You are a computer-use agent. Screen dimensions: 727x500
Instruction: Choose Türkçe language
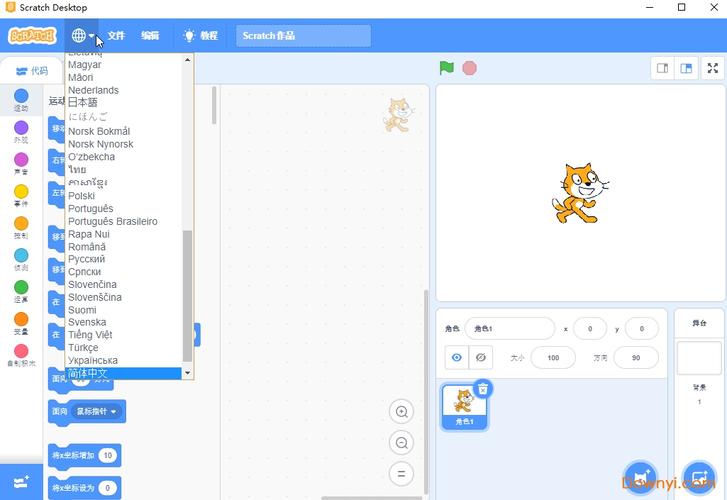click(x=123, y=348)
